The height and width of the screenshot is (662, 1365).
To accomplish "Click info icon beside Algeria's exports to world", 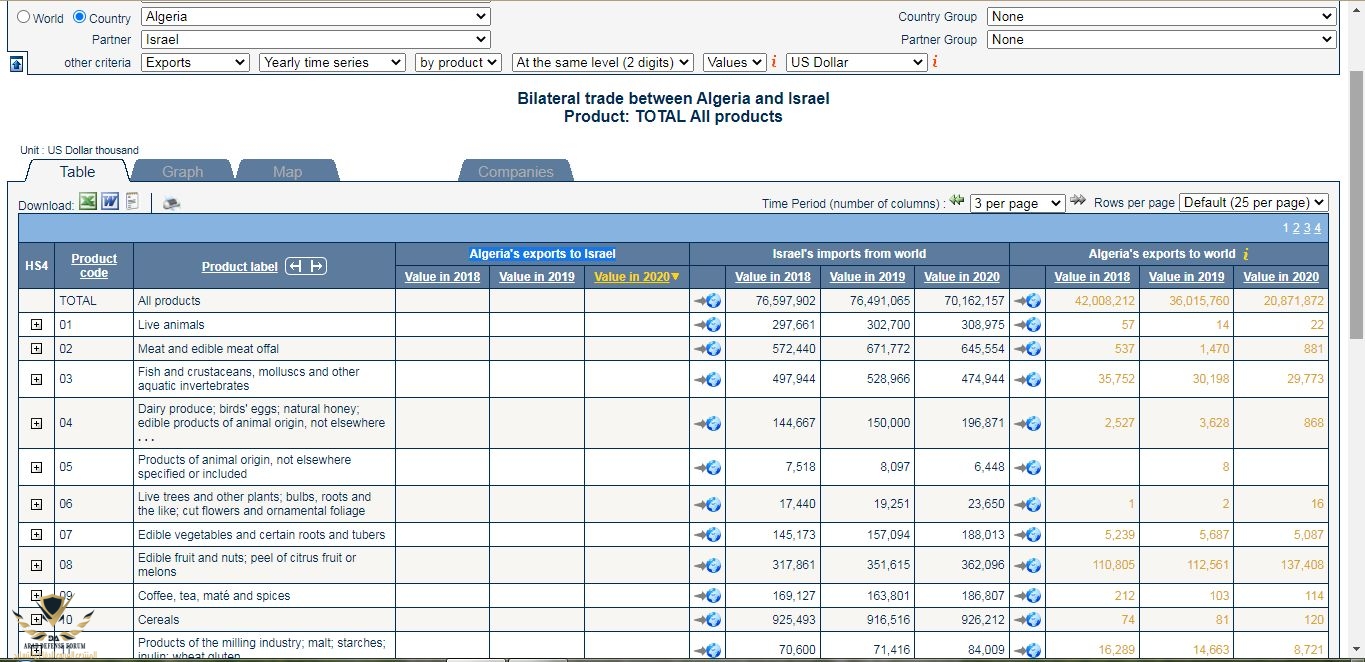I will point(1245,254).
